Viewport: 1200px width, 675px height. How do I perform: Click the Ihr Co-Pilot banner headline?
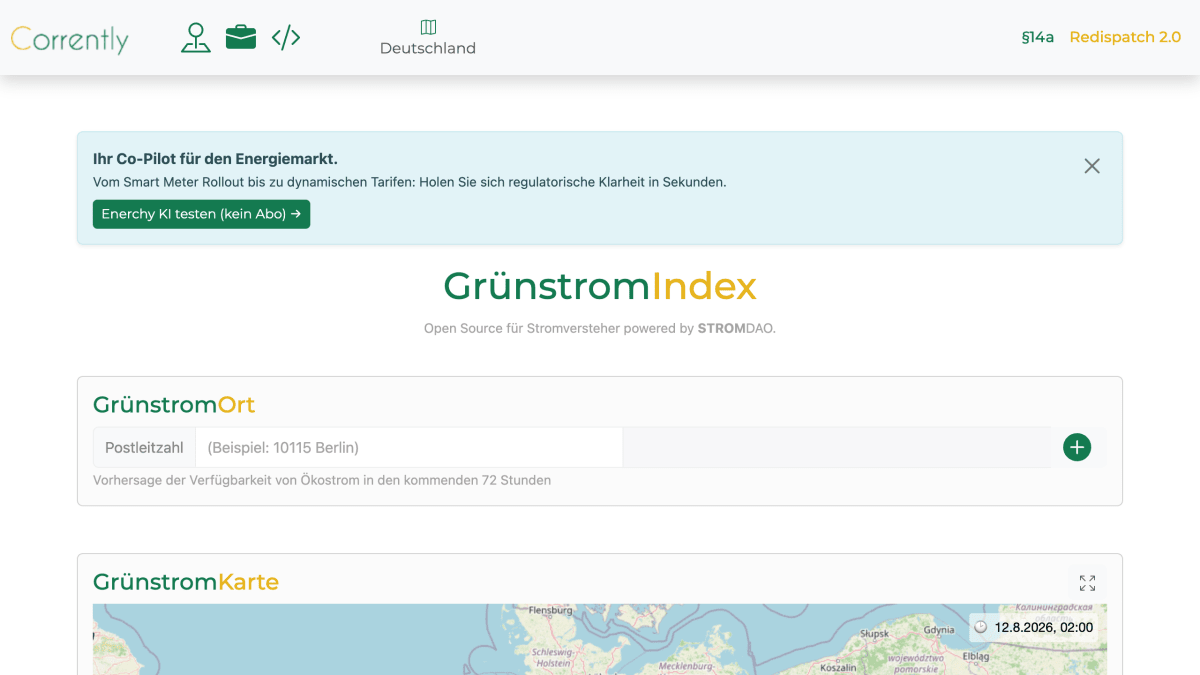pos(215,159)
